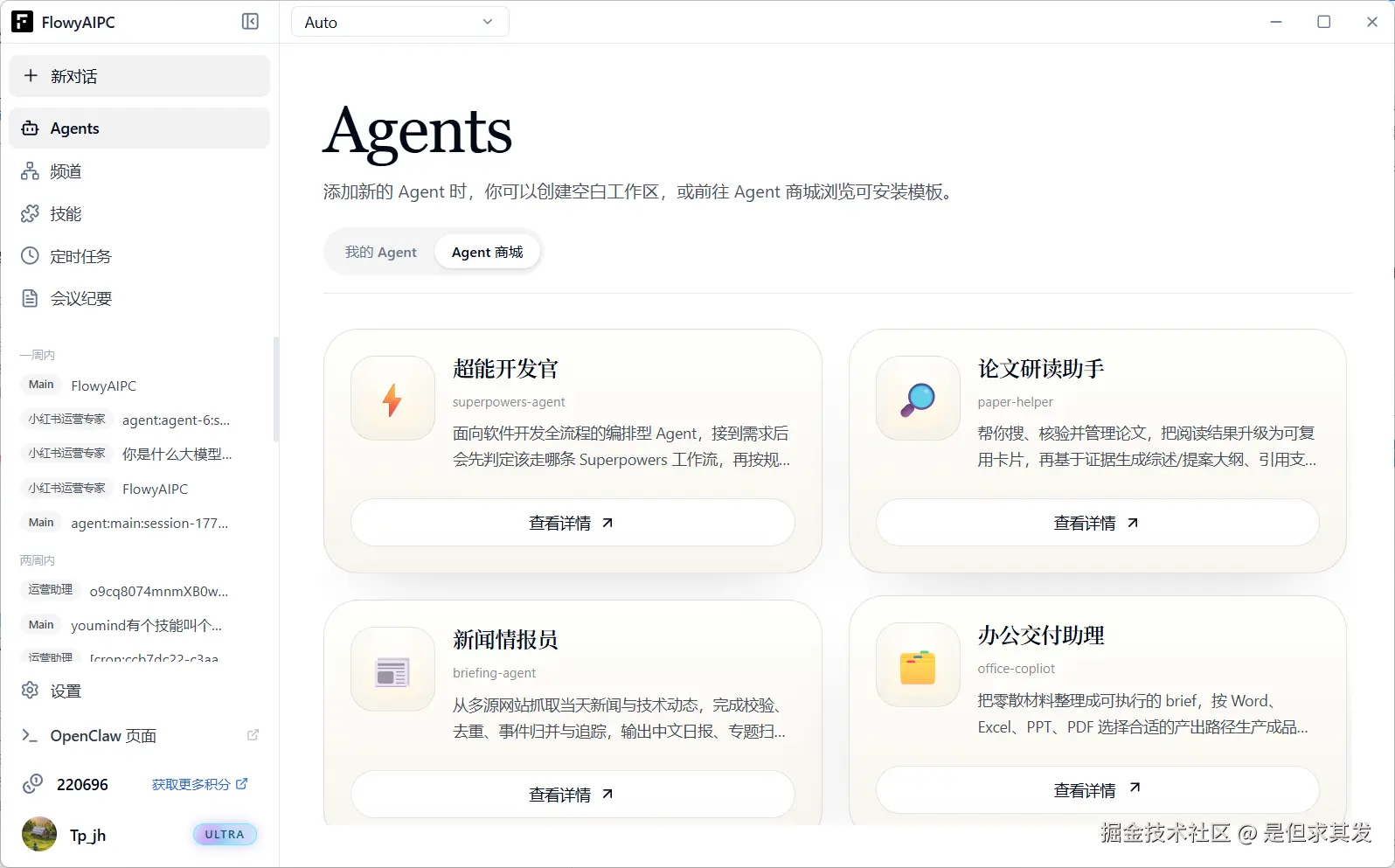Screen dimensions: 1395x868
Task: View details of 论文研读助手
Action: (1098, 523)
